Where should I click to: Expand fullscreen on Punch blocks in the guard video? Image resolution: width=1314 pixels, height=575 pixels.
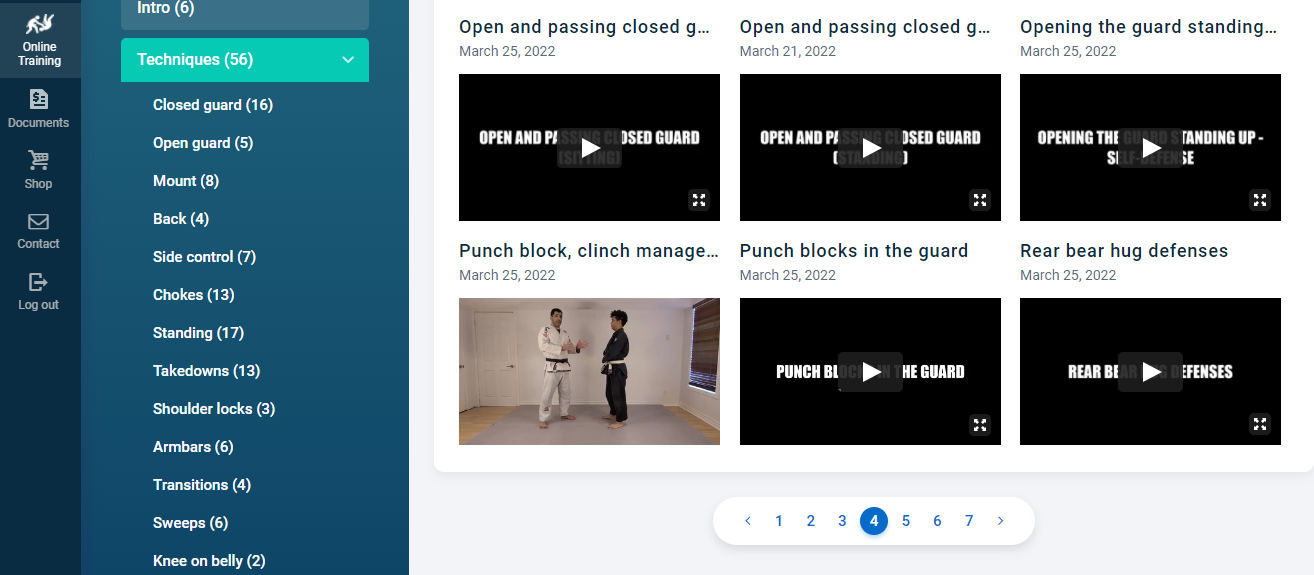pos(980,424)
